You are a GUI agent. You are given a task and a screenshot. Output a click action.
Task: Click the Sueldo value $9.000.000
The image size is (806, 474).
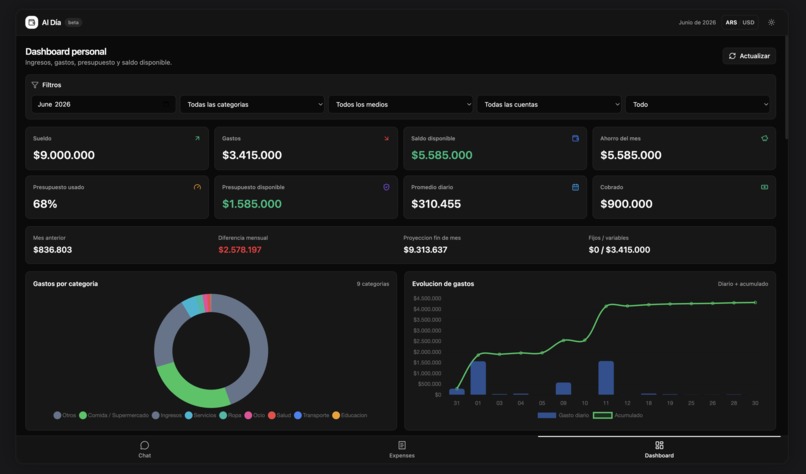tap(64, 155)
